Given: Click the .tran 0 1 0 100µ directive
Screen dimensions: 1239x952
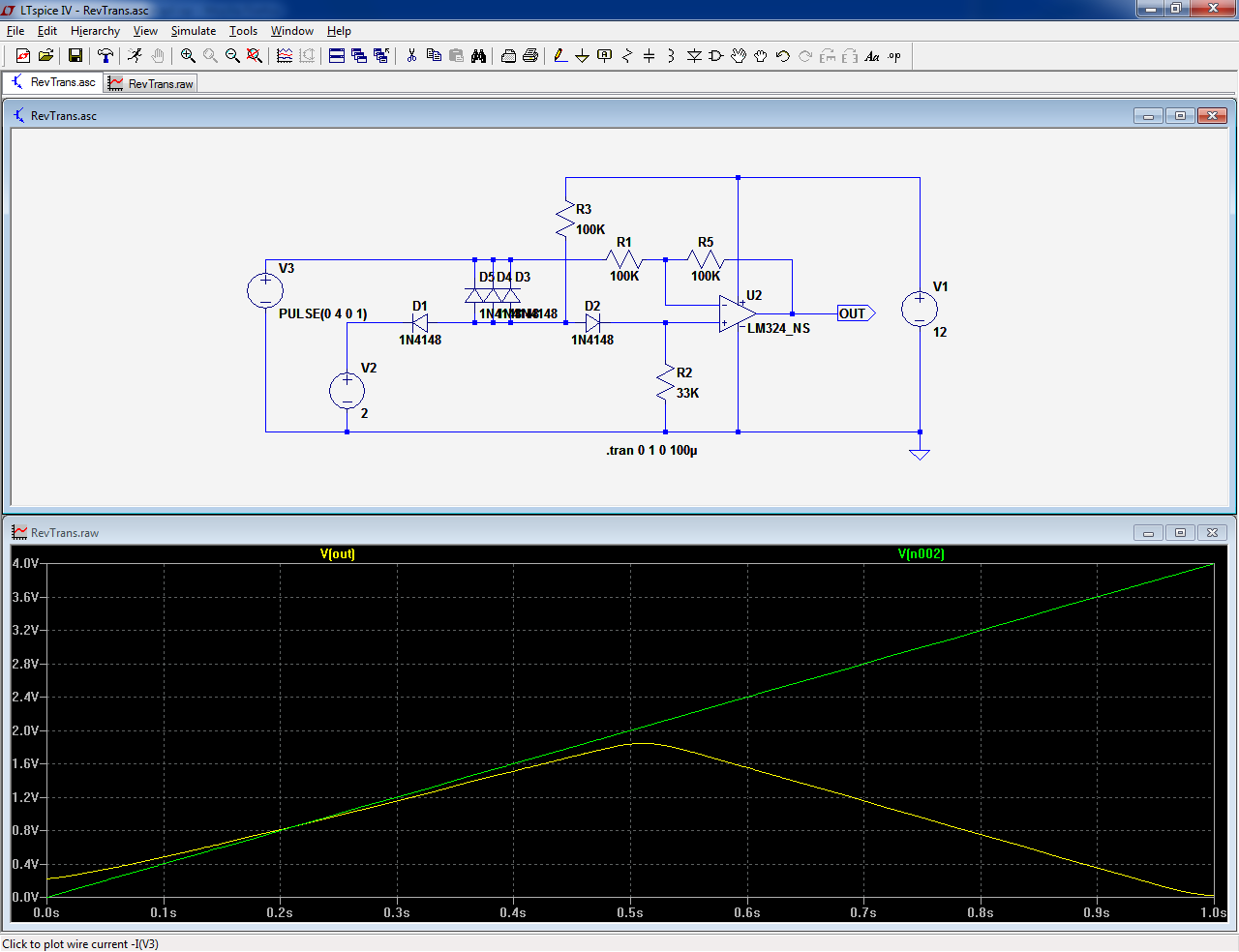Looking at the screenshot, I should pyautogui.click(x=651, y=451).
